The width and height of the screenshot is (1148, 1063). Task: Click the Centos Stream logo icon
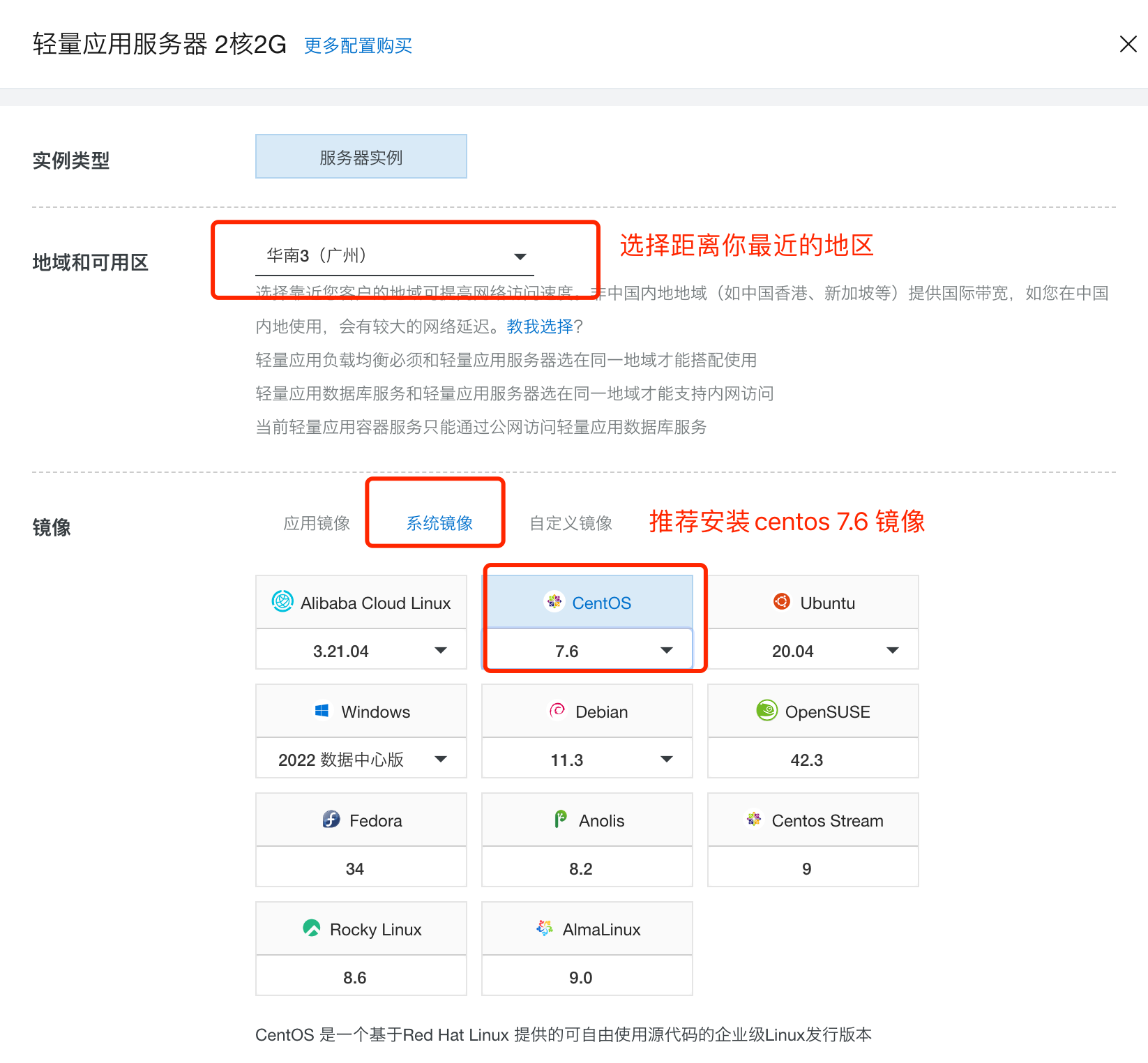click(x=754, y=820)
